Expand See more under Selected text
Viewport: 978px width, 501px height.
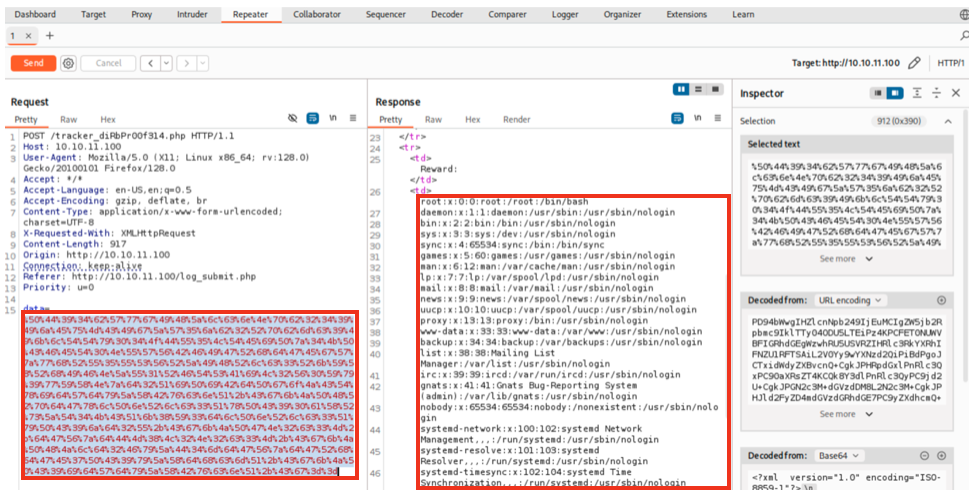846,259
